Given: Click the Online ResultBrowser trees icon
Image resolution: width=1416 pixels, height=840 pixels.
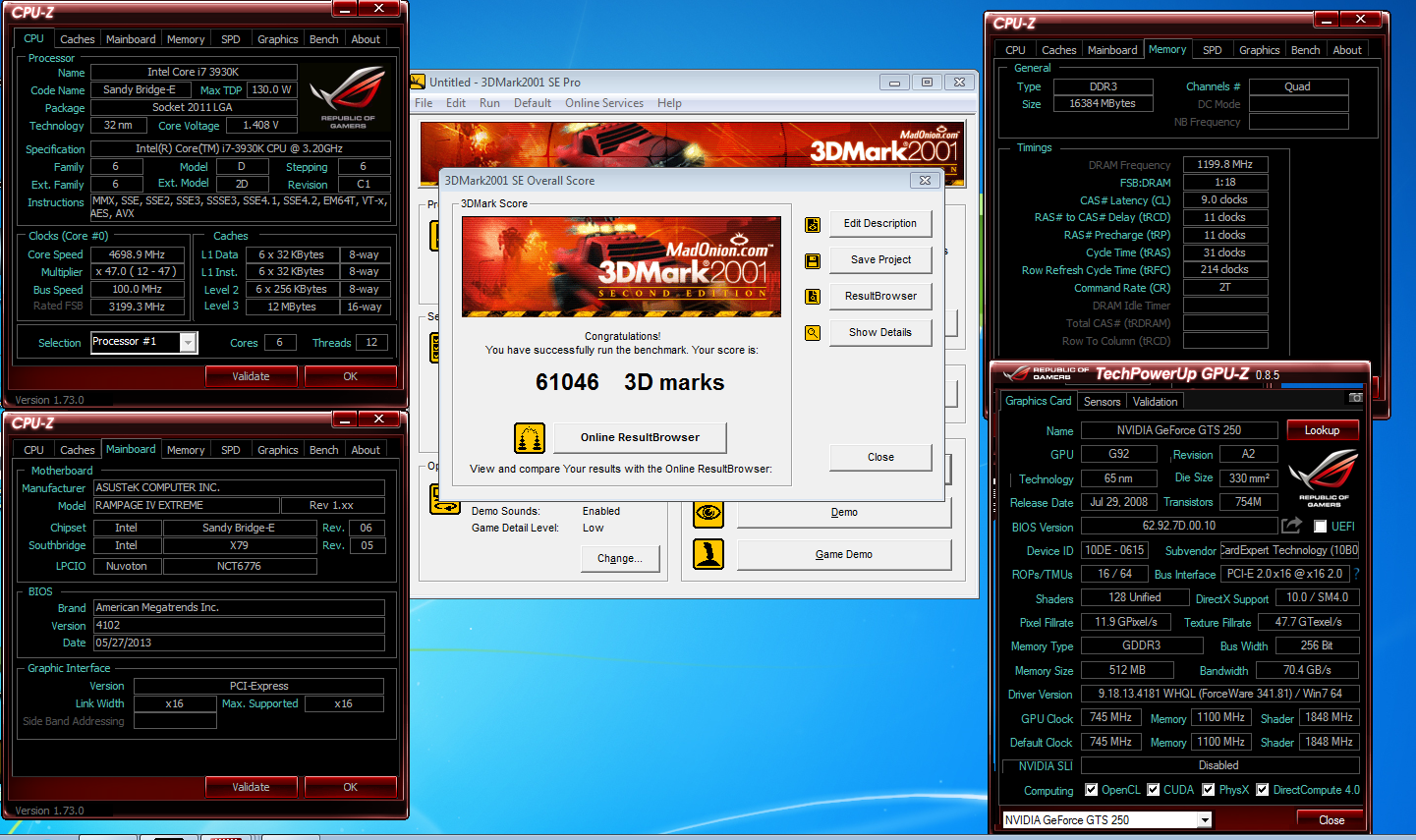Looking at the screenshot, I should [x=530, y=438].
